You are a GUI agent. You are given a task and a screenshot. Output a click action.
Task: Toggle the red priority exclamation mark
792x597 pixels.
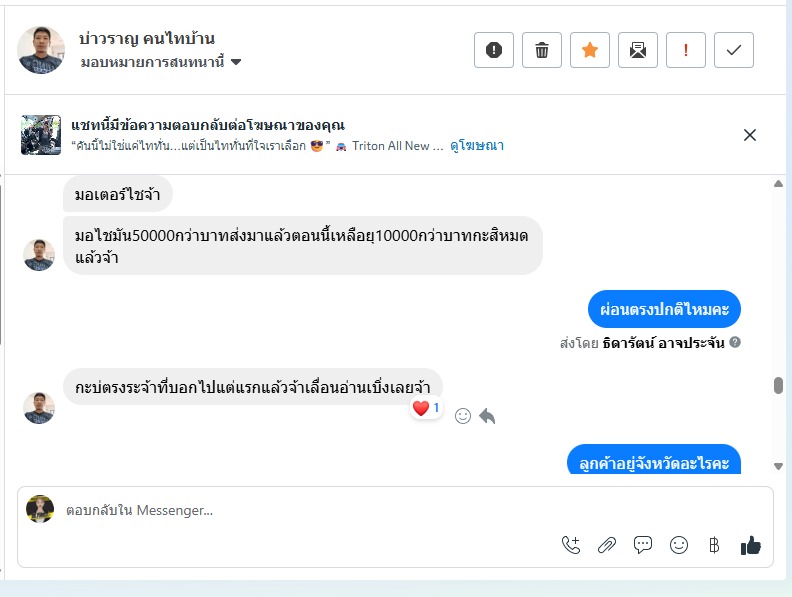686,50
